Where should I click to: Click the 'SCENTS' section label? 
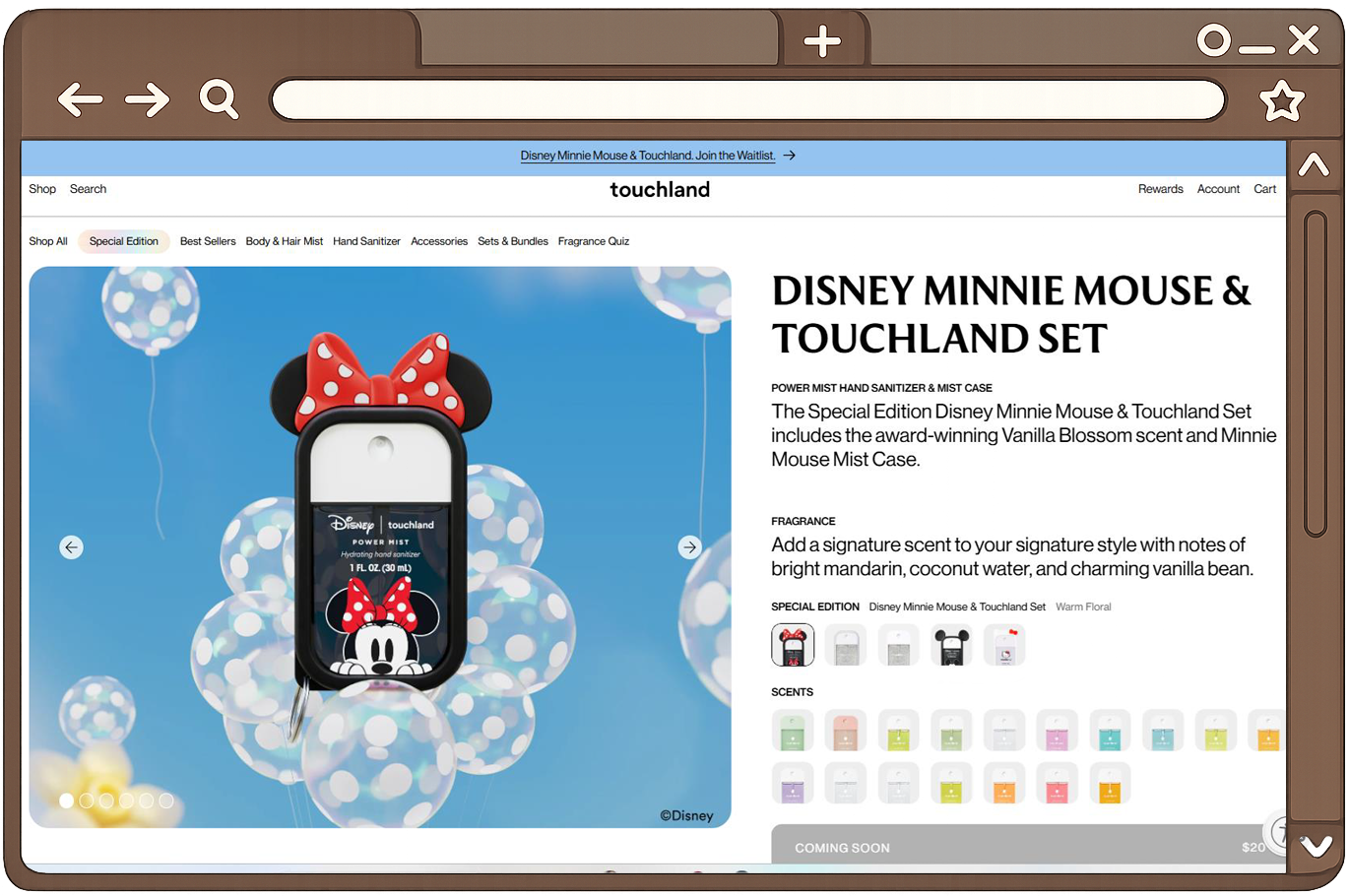tap(792, 692)
